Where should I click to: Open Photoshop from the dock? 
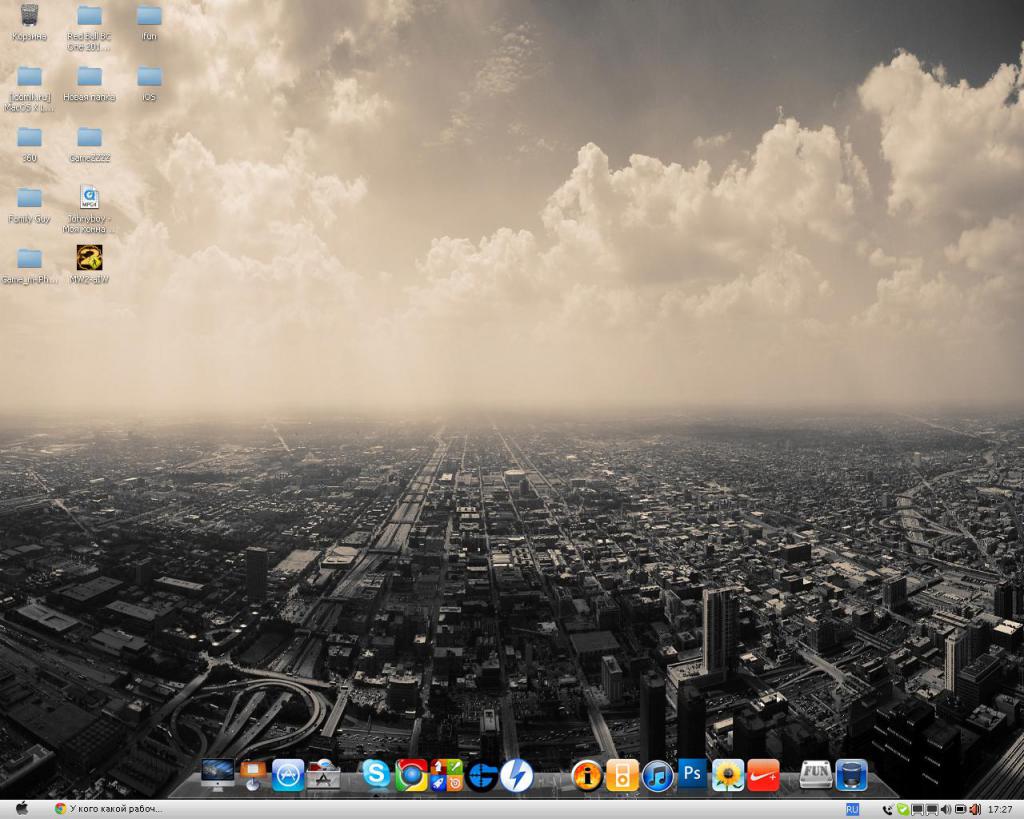click(x=692, y=774)
